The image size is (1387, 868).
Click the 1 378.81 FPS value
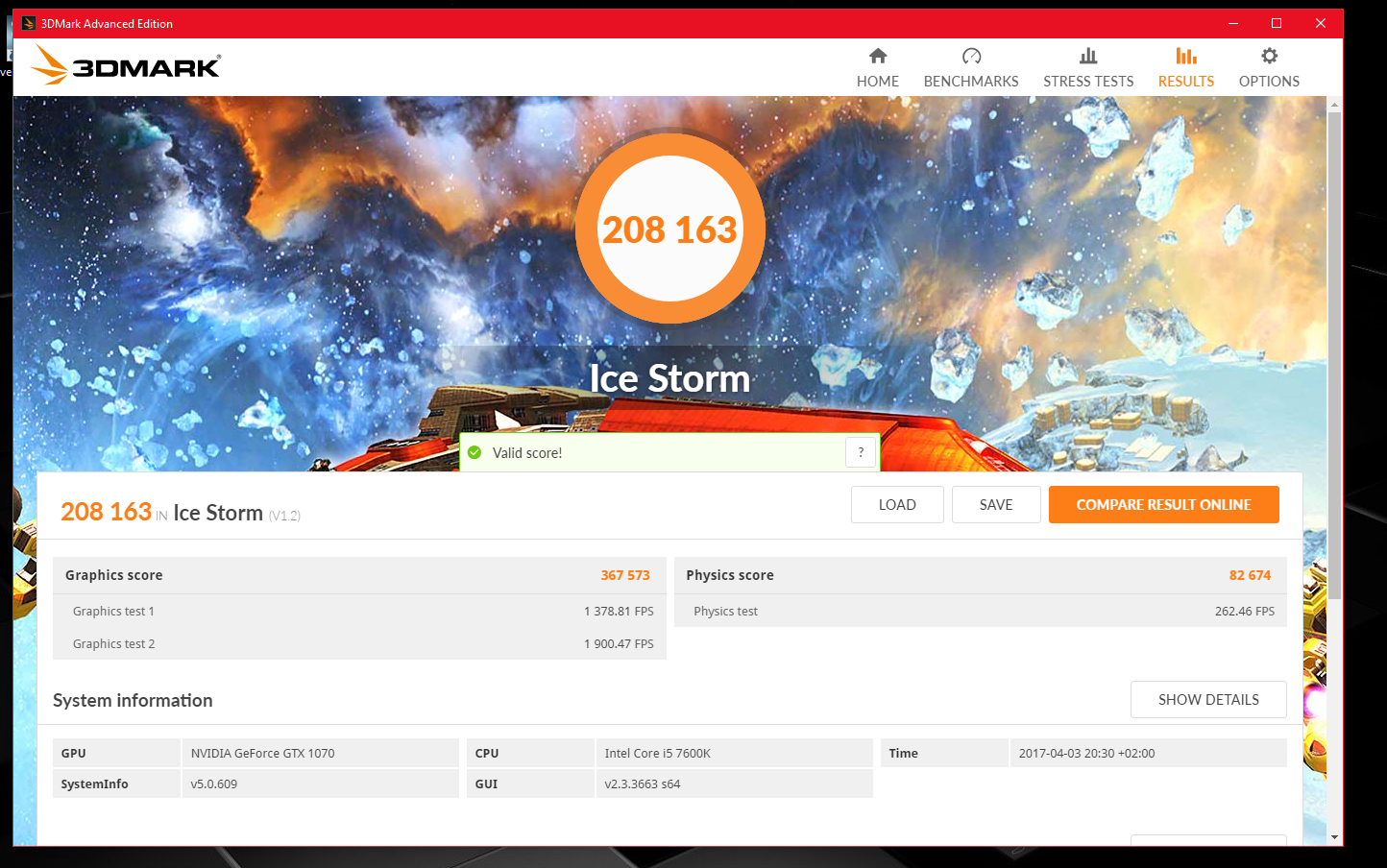[x=619, y=611]
